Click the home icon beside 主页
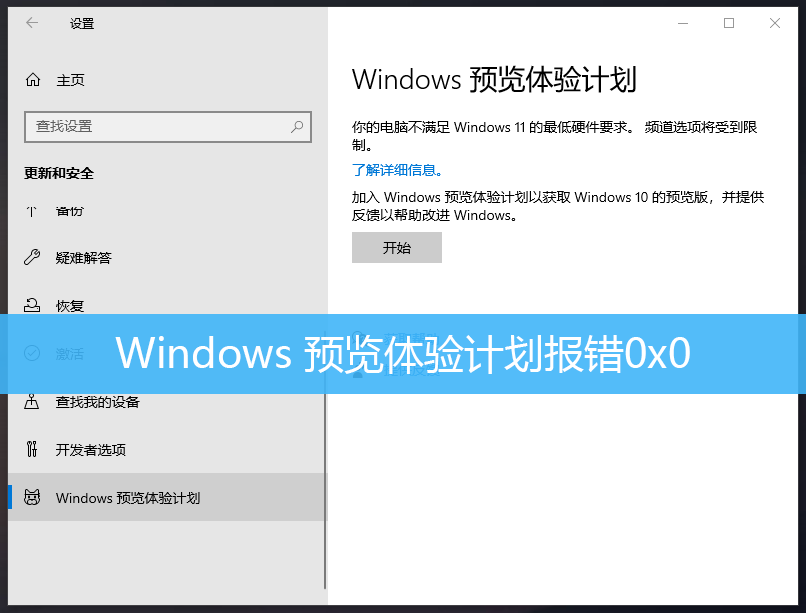 33,80
